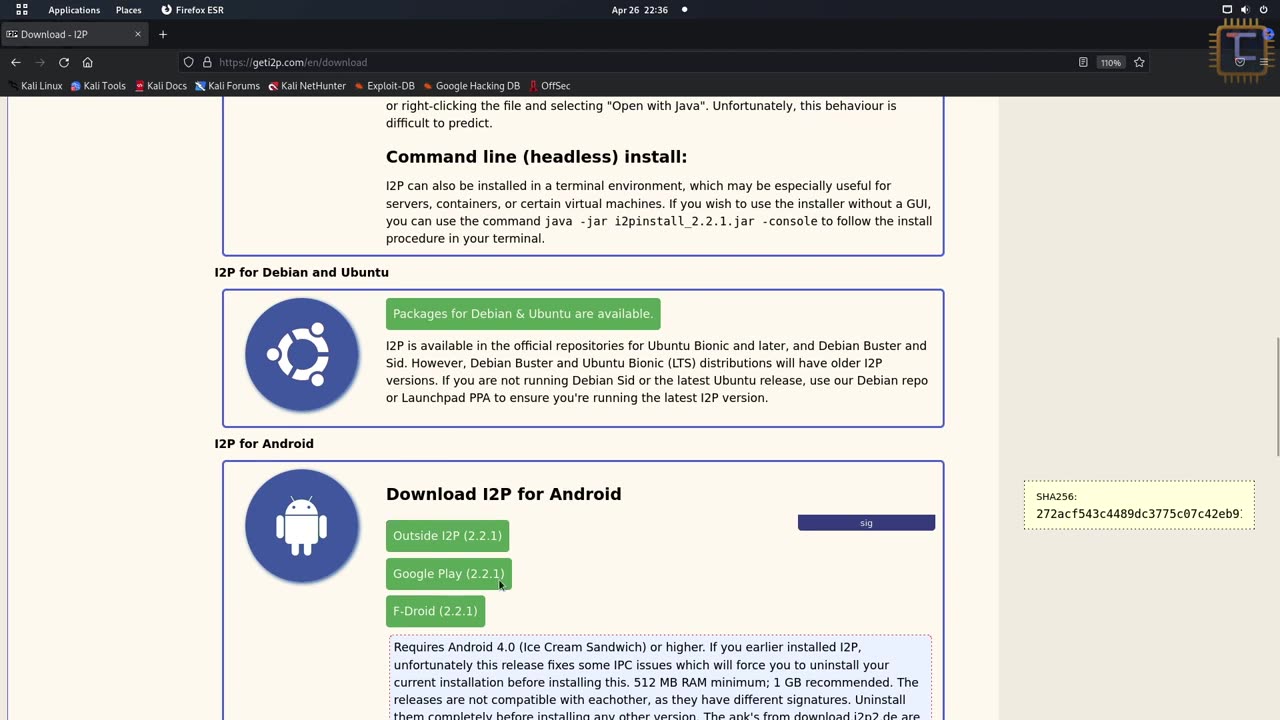Open the Places menu
The image size is (1280, 720).
click(129, 10)
